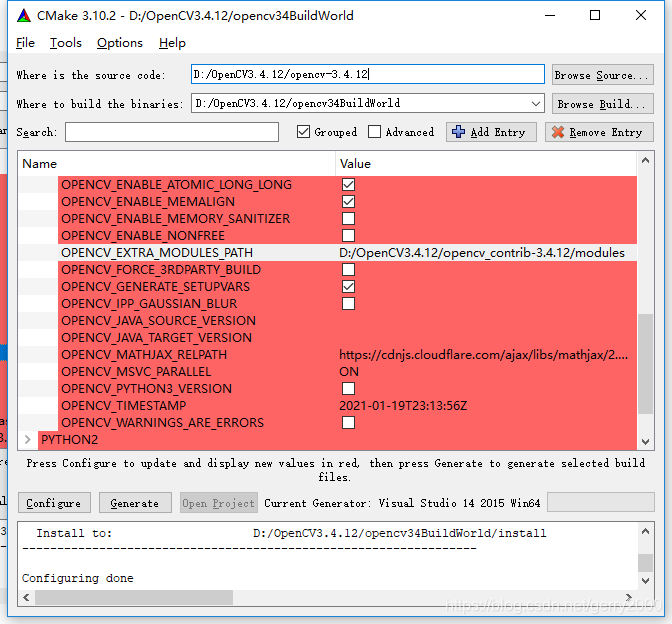Image resolution: width=672 pixels, height=624 pixels.
Task: Click the CMake logo icon in title bar
Action: [24, 16]
